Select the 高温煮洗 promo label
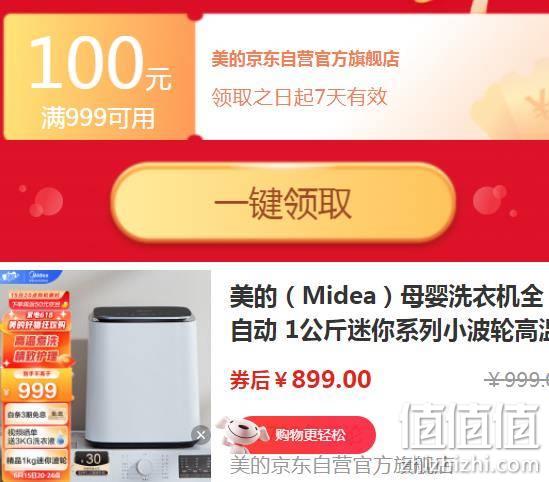This screenshot has height=482, width=549. click(36, 340)
